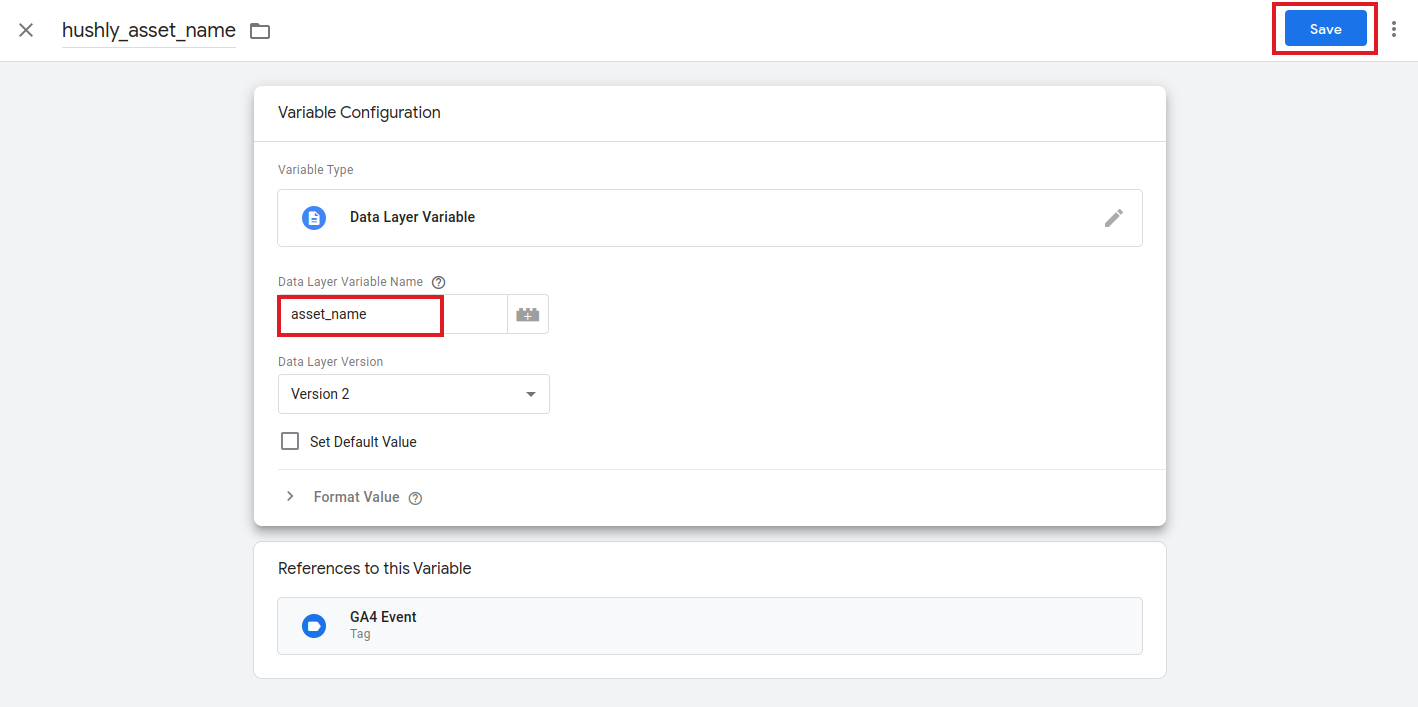Image resolution: width=1418 pixels, height=707 pixels.
Task: Open help for Data Layer Variable Name
Action: 438,282
